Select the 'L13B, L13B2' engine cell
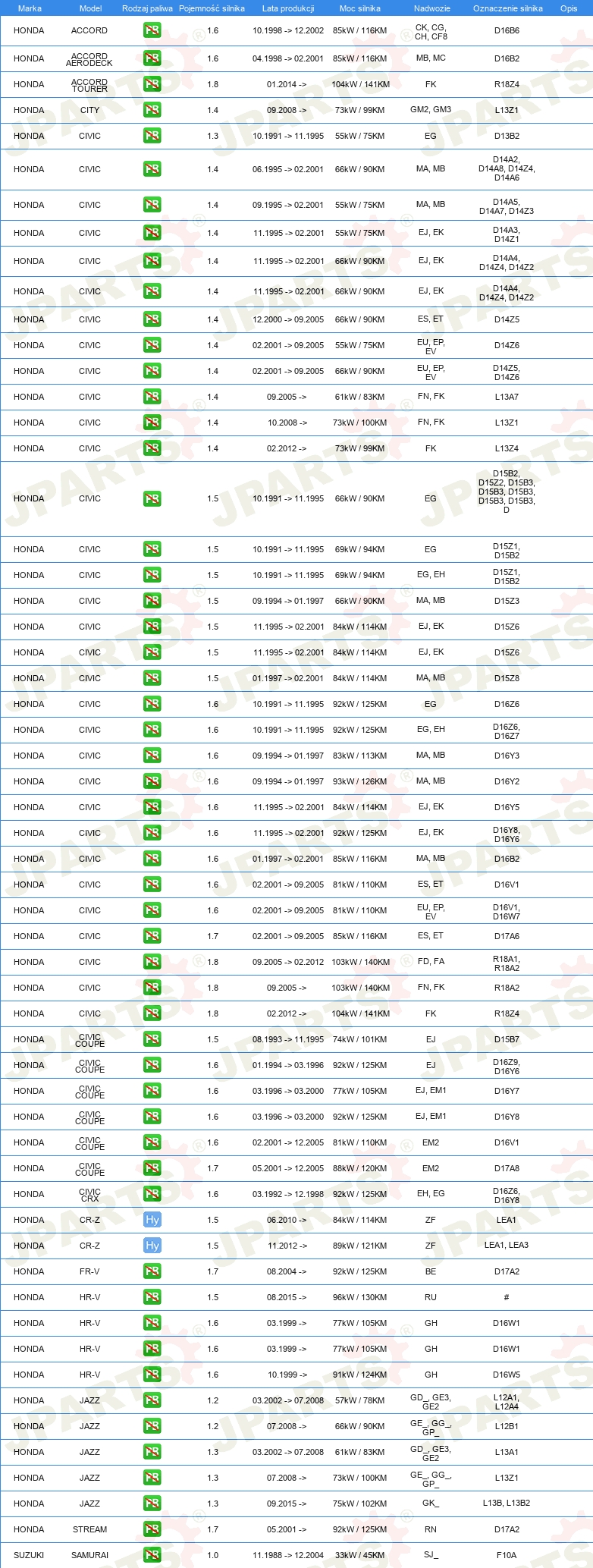 (507, 1504)
